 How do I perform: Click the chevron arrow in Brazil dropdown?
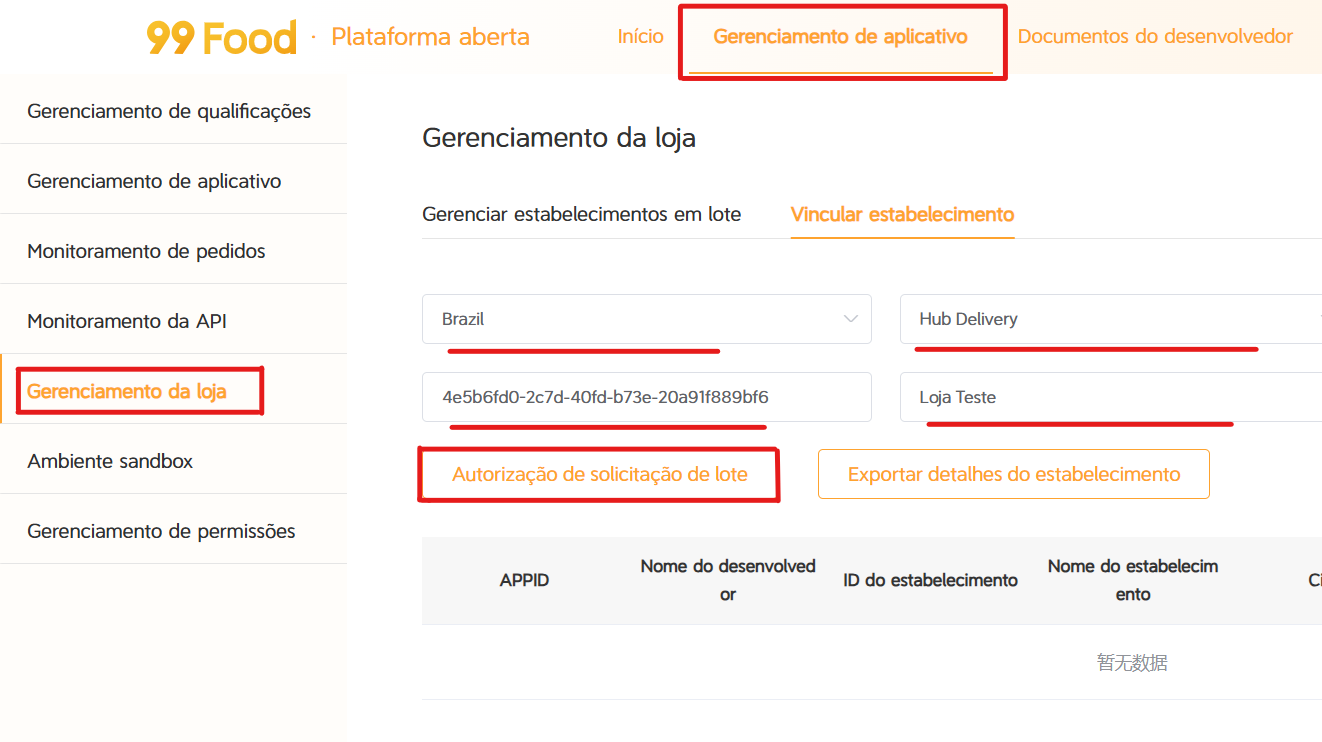pyautogui.click(x=851, y=319)
